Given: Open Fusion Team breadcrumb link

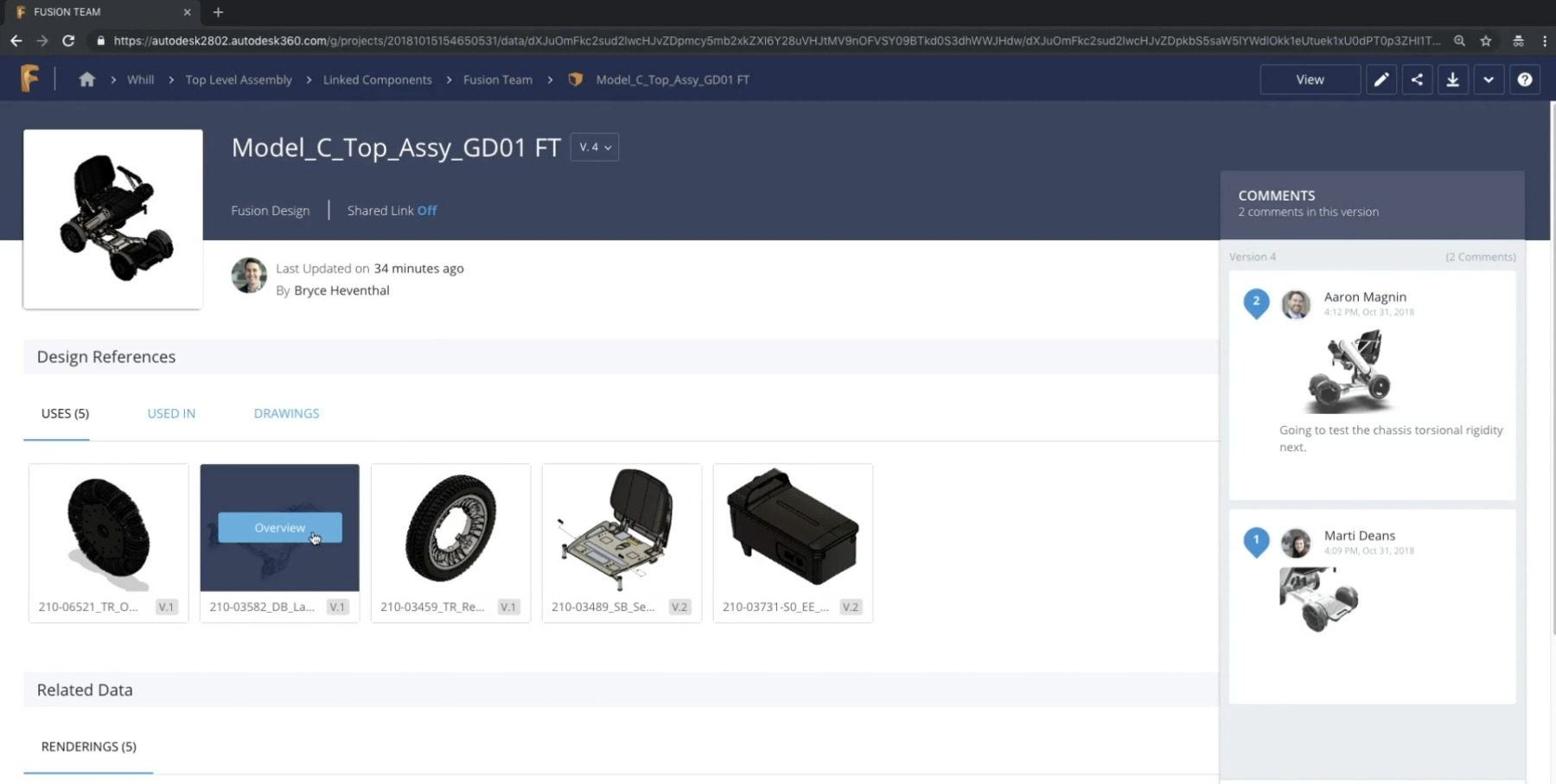Looking at the screenshot, I should (498, 80).
